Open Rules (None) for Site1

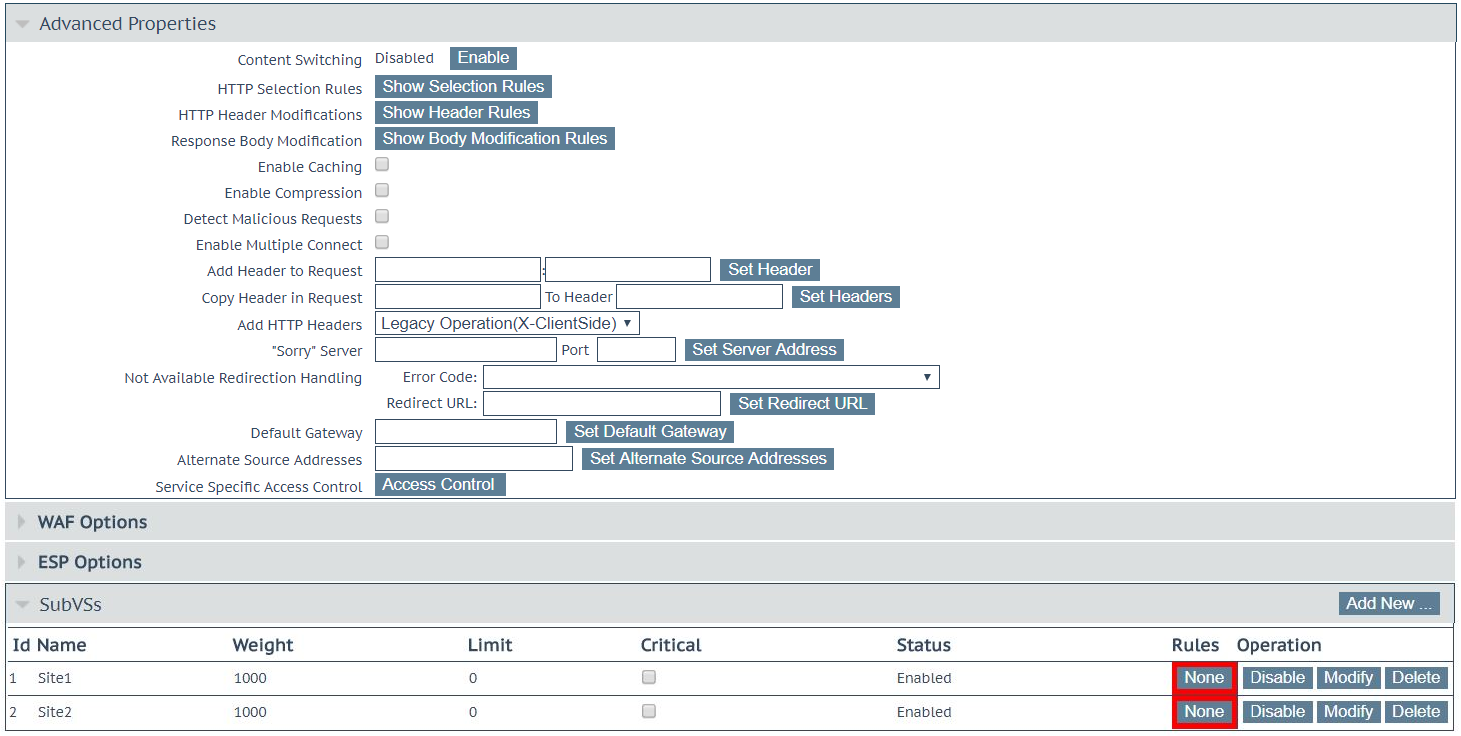click(x=1204, y=677)
